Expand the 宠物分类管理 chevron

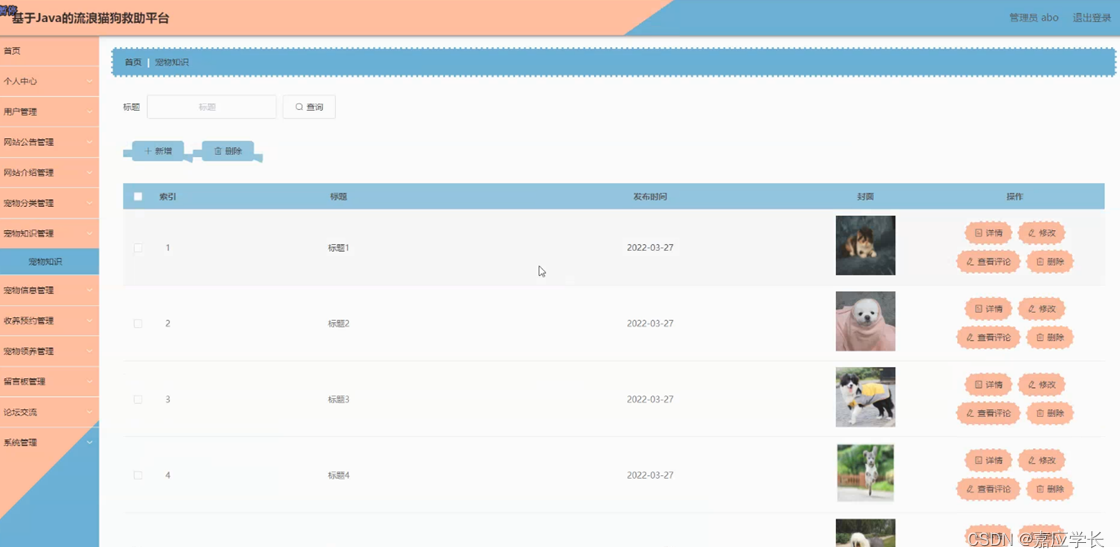point(89,203)
